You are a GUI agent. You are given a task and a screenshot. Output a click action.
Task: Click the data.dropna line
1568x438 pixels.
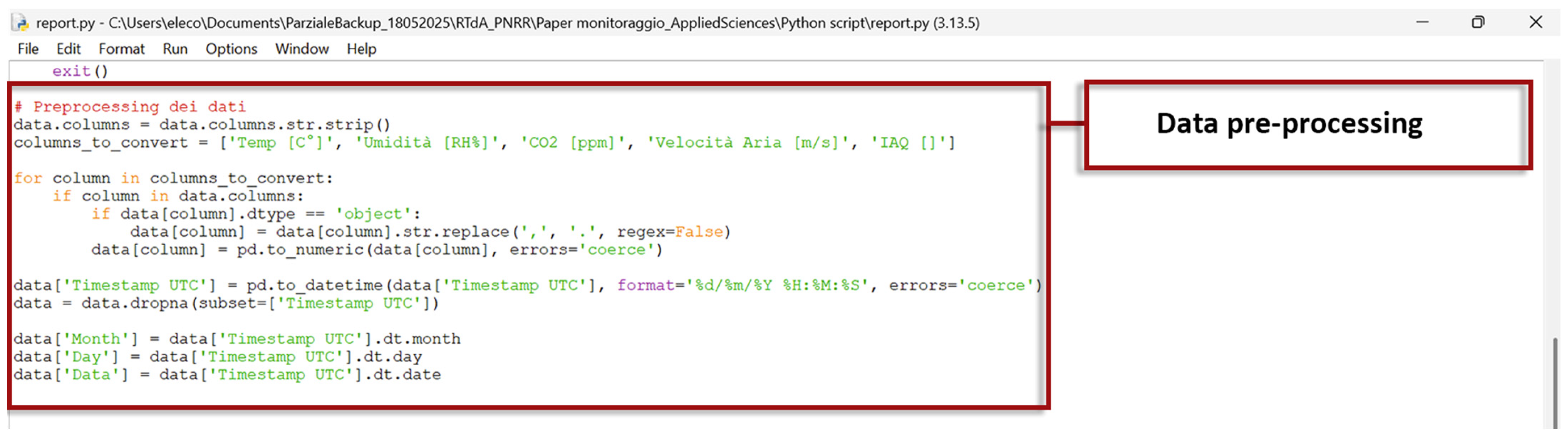coord(226,303)
